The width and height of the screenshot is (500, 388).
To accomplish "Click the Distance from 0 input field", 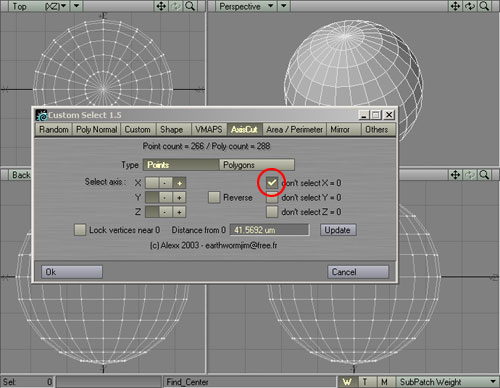I will [270, 230].
